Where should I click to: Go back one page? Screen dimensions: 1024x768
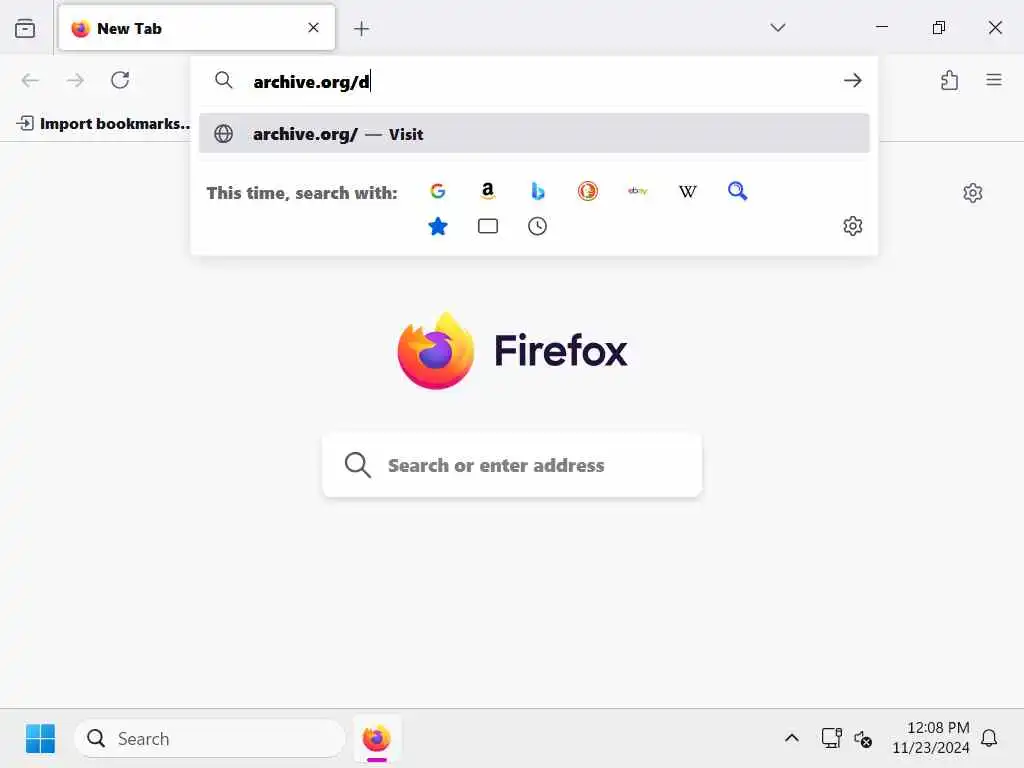click(x=30, y=80)
